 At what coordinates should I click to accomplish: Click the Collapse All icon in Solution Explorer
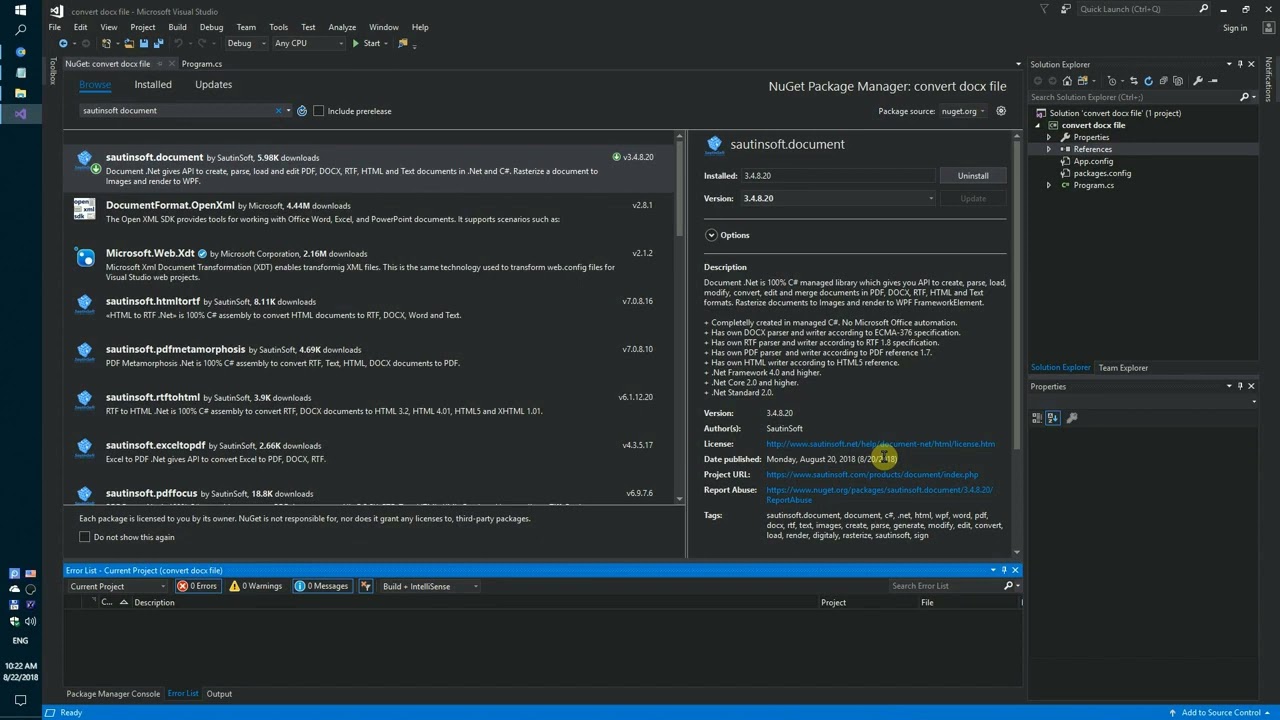(1162, 81)
